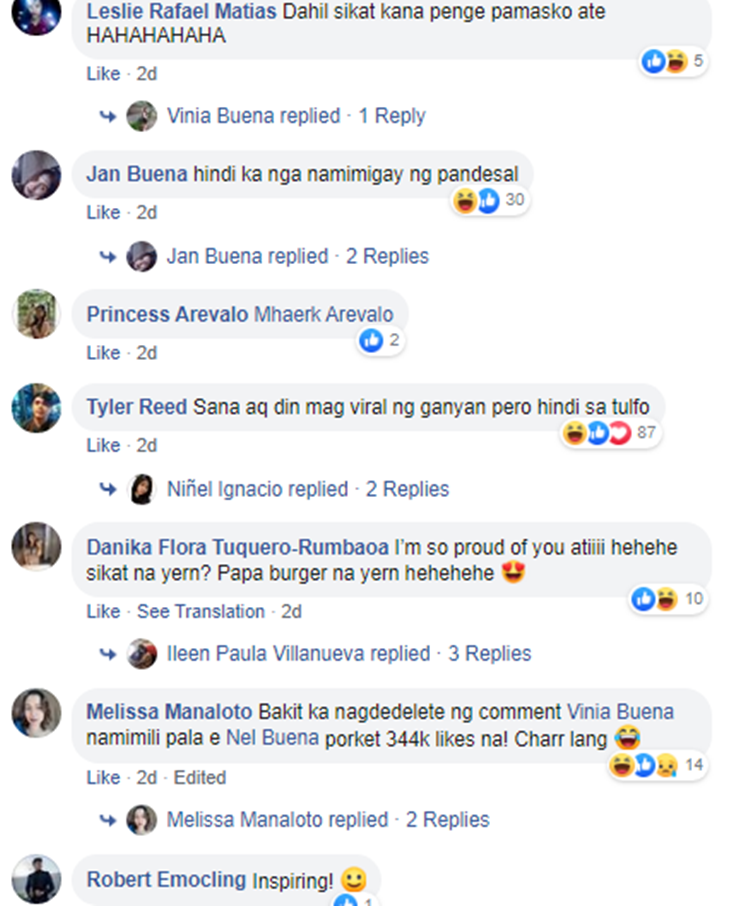The width and height of the screenshot is (750, 906).
Task: Show reactions on Danika Flora's comment
Action: (x=668, y=599)
